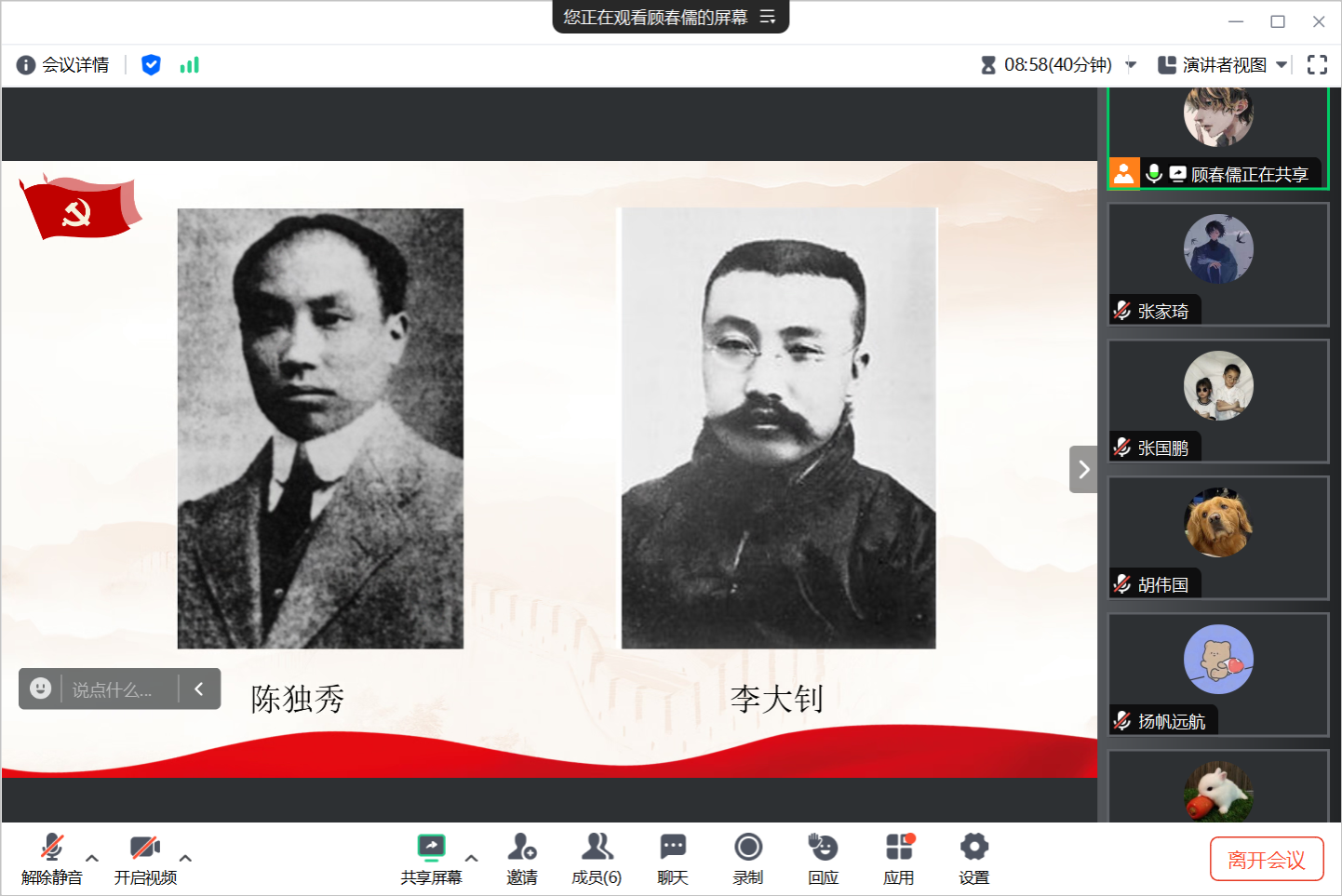Screen dimensions: 1342x896
Task: Open the screen-sharing options menu at top
Action: (768, 18)
